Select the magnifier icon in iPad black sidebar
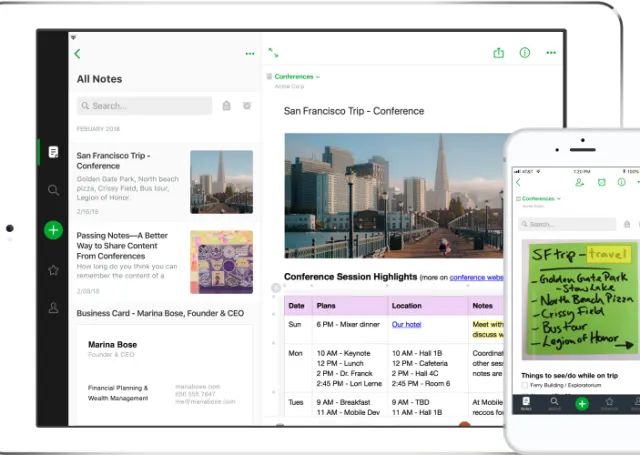Viewport: 640px width, 455px height. (53, 190)
